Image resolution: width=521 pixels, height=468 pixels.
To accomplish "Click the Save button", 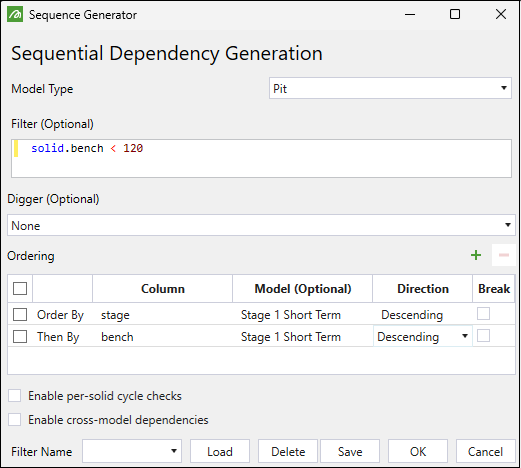I will (350, 451).
